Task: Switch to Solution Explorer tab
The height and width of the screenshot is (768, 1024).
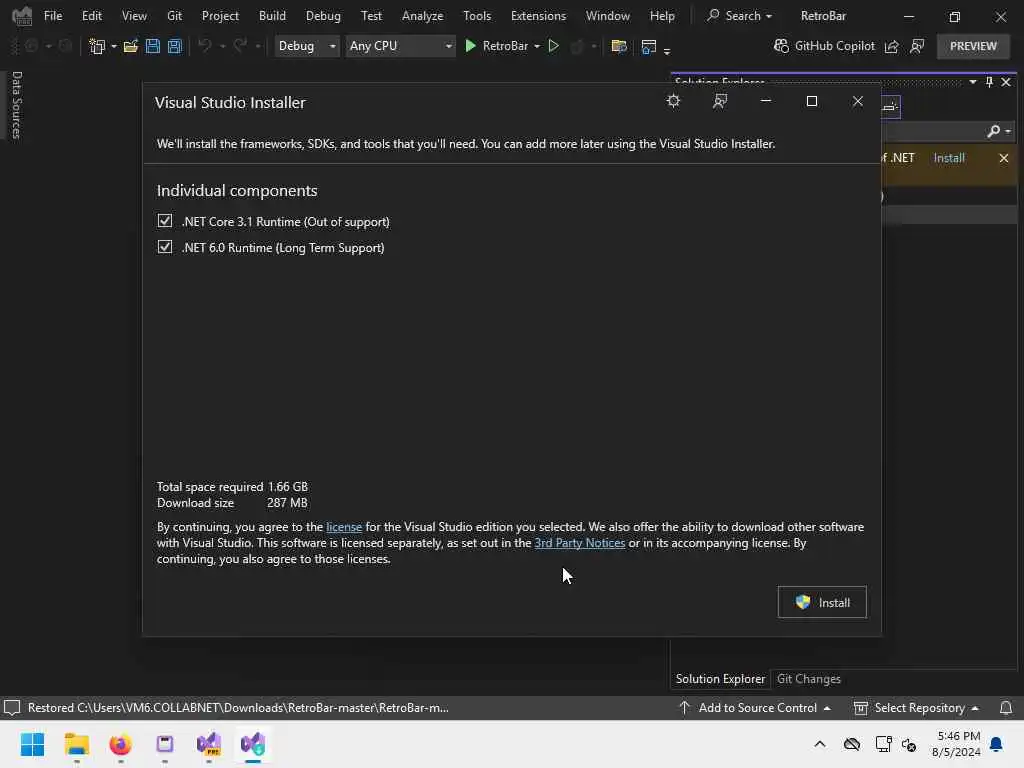Action: [720, 679]
